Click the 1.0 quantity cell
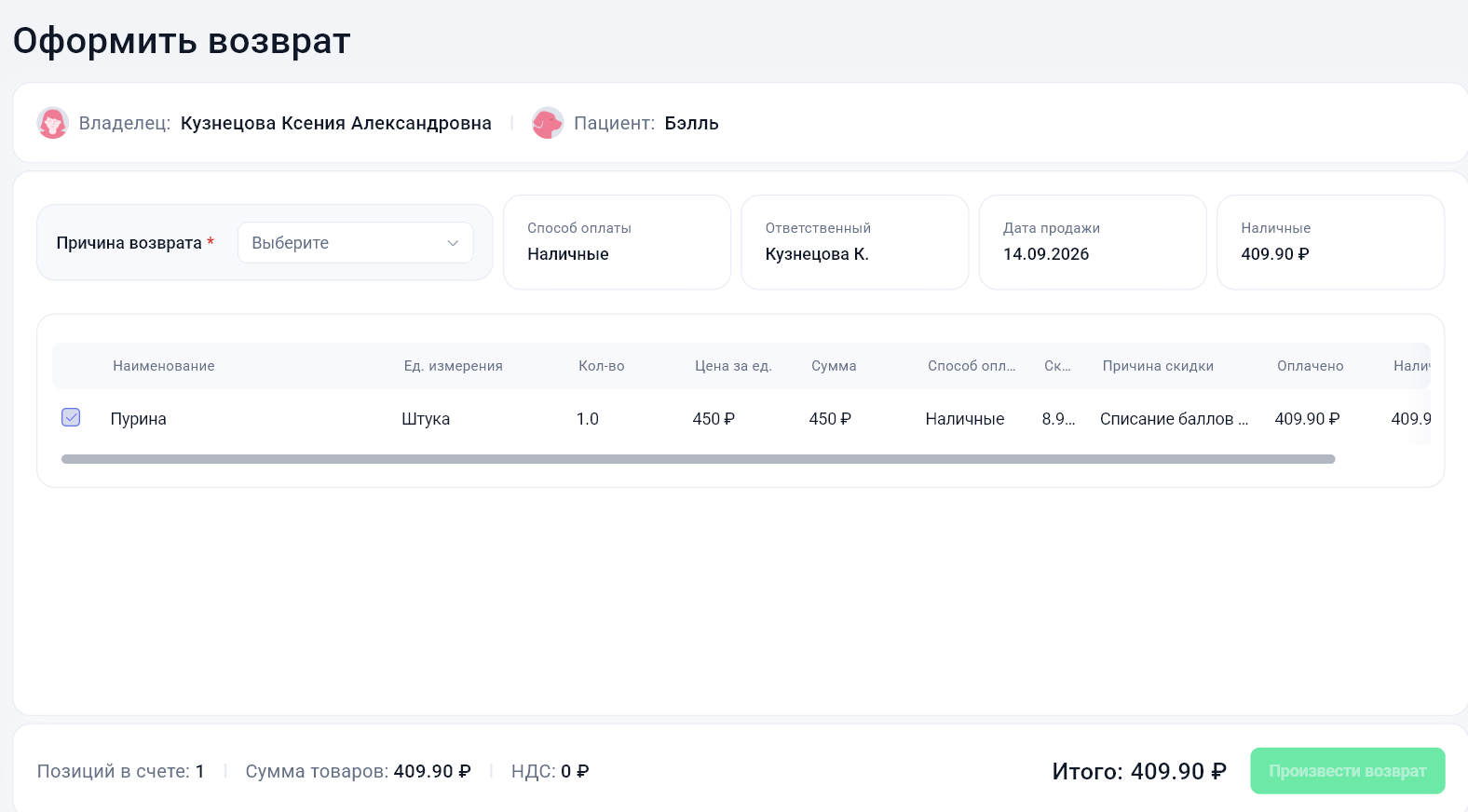This screenshot has height=812, width=1468. pyautogui.click(x=587, y=419)
